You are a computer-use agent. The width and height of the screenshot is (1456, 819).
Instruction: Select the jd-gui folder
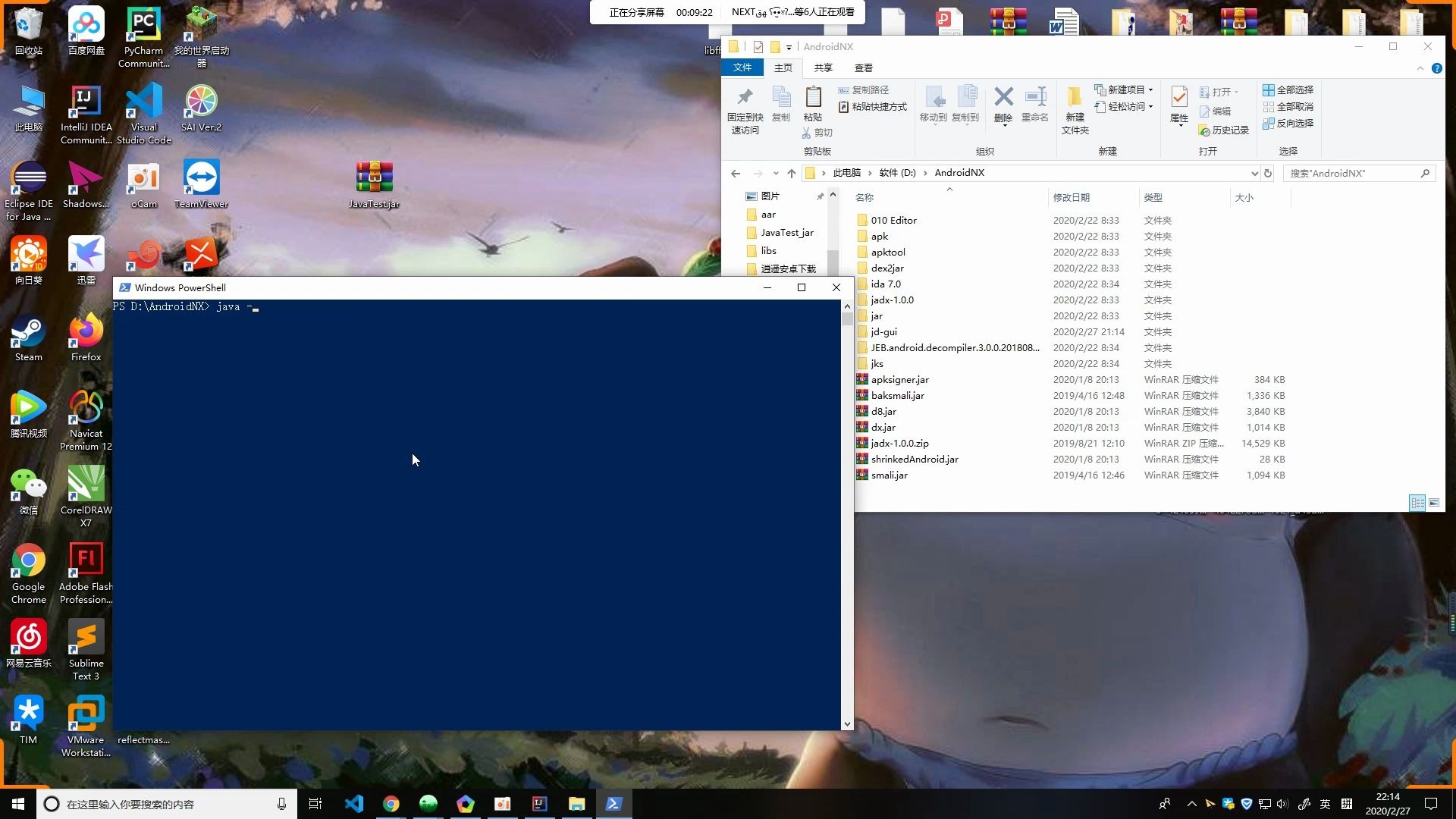pos(885,331)
